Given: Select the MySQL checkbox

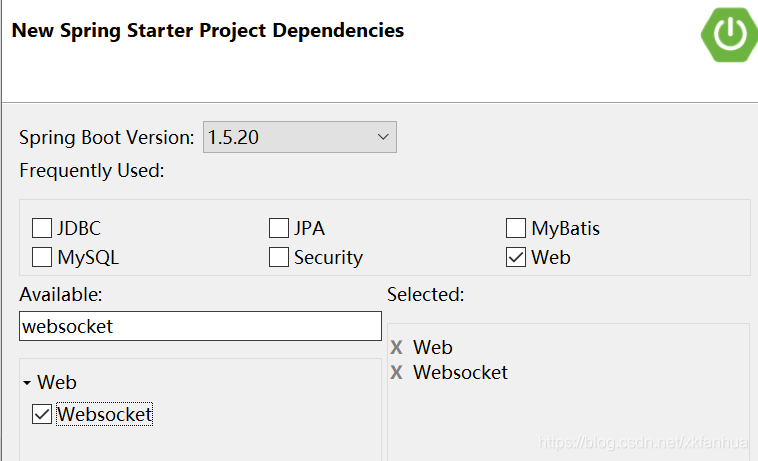Looking at the screenshot, I should (42, 257).
